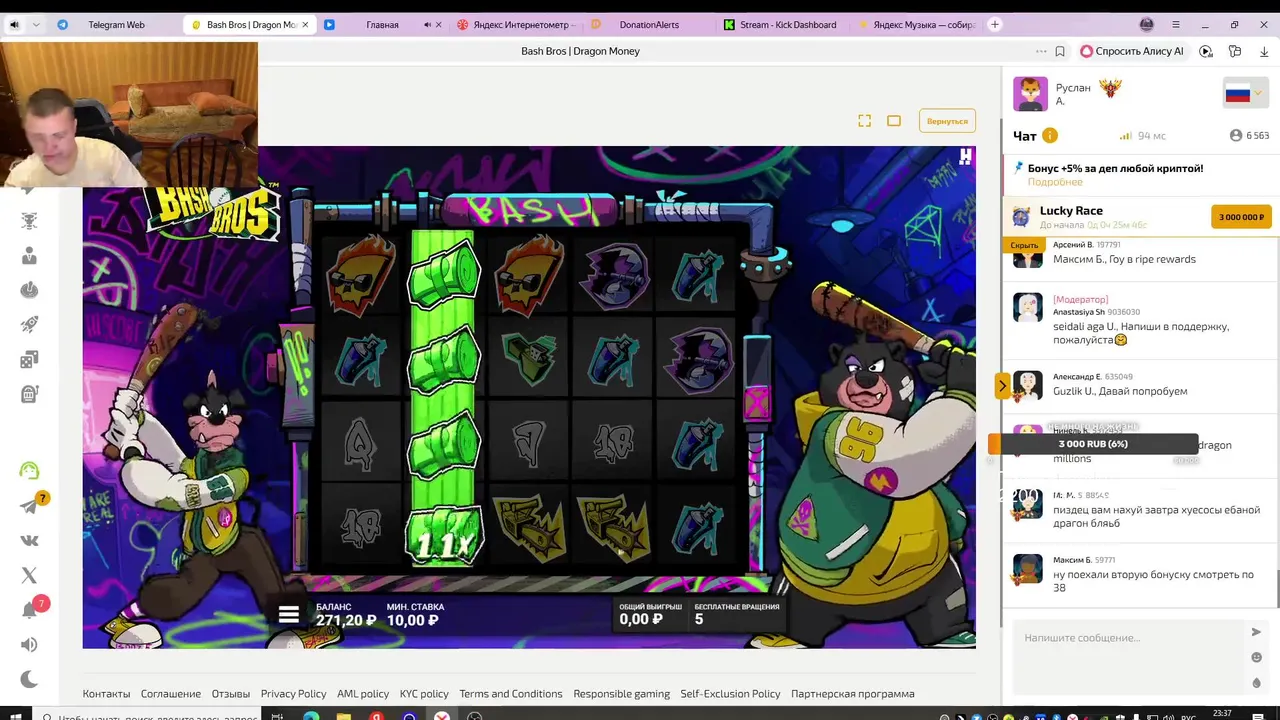Open the AML policy footer link

tap(363, 694)
